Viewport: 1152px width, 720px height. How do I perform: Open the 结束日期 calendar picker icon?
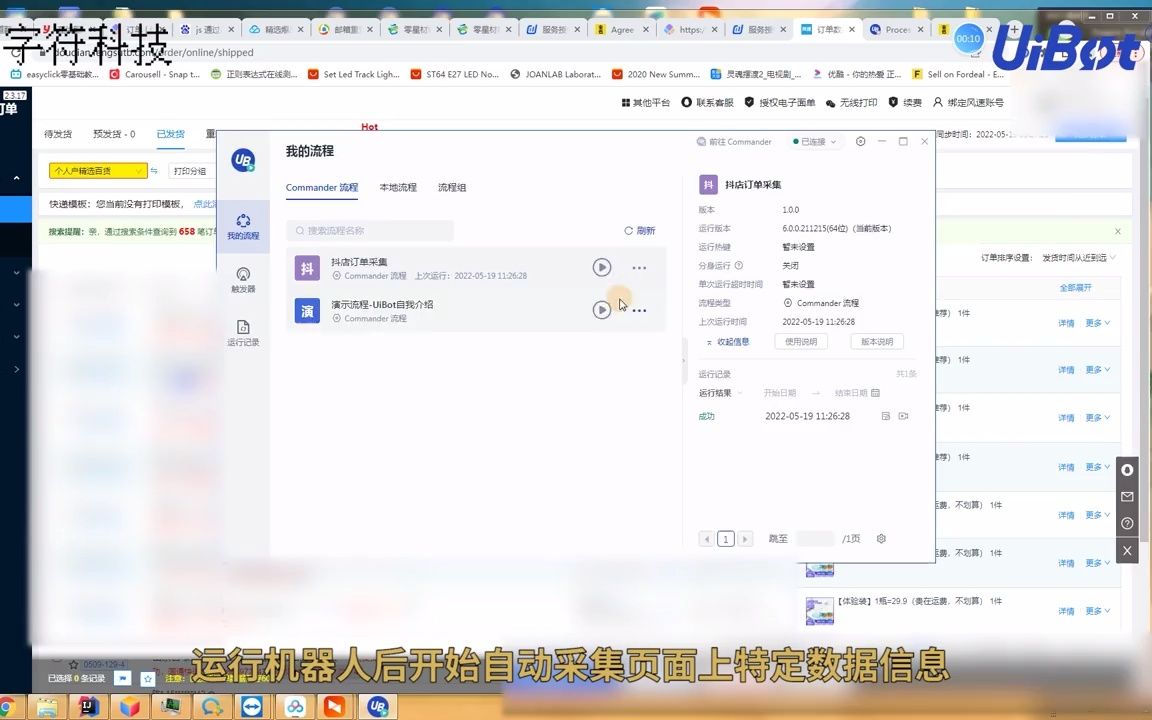pyautogui.click(x=875, y=393)
